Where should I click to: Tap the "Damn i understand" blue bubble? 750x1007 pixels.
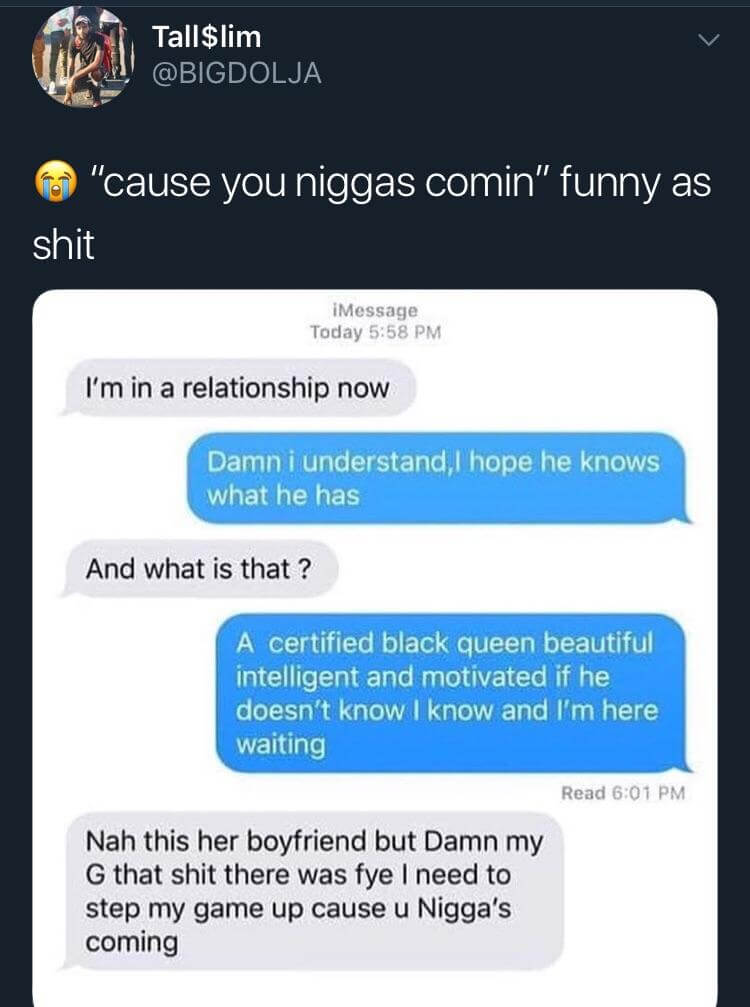439,478
